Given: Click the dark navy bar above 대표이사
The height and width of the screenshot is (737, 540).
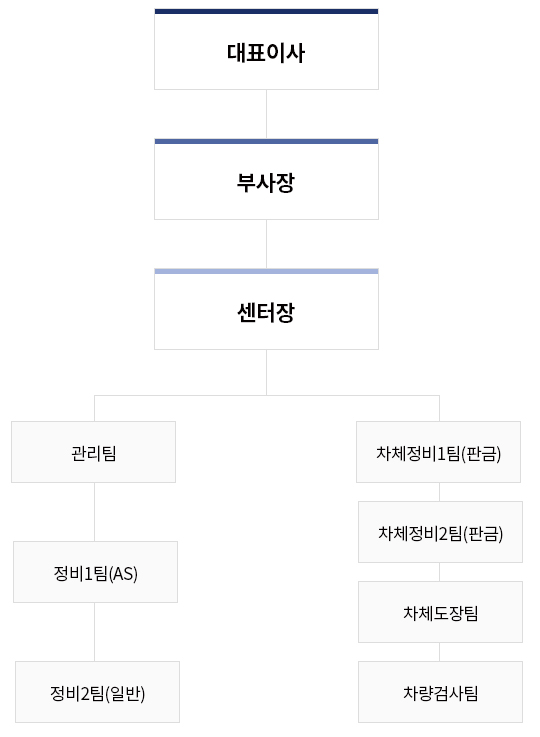Looking at the screenshot, I should 266,11.
